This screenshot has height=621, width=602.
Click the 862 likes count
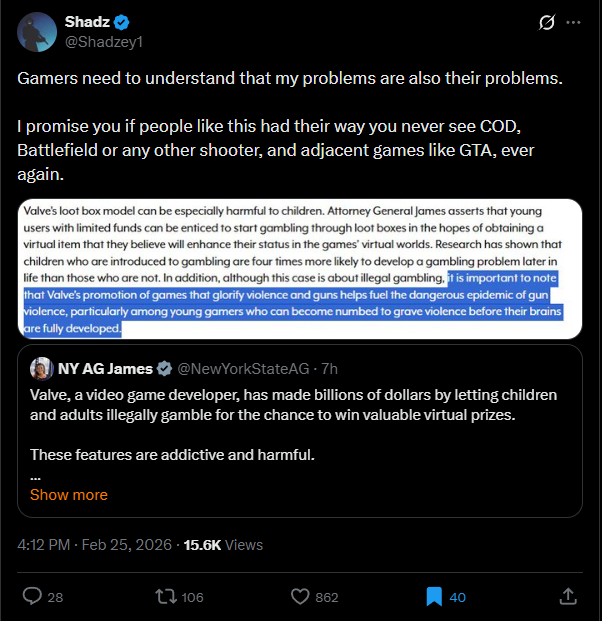pos(327,597)
